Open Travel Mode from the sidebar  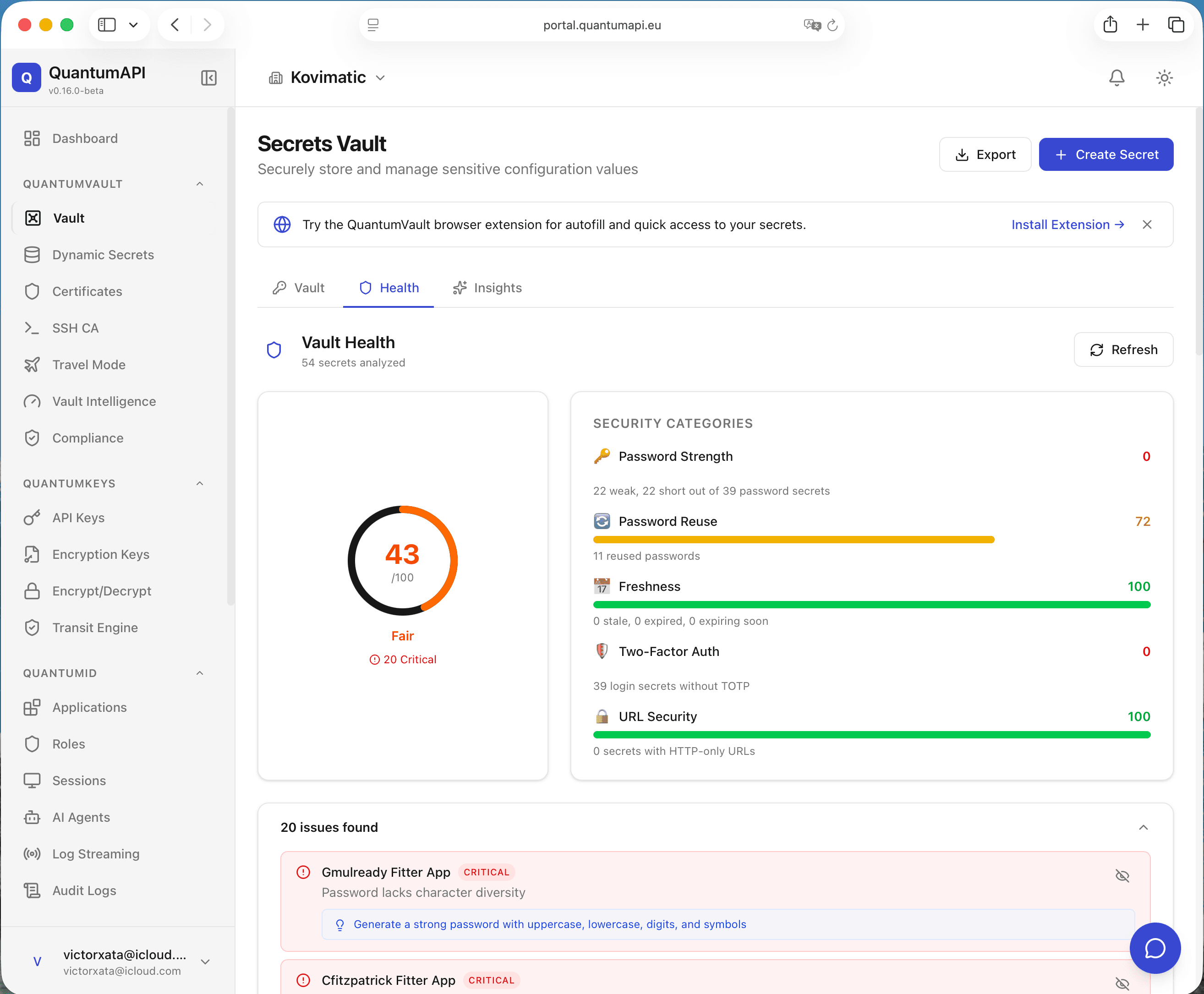pyautogui.click(x=89, y=364)
